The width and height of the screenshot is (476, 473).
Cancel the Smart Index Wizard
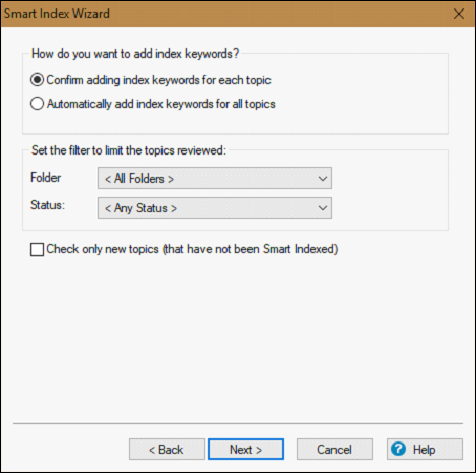tap(335, 449)
